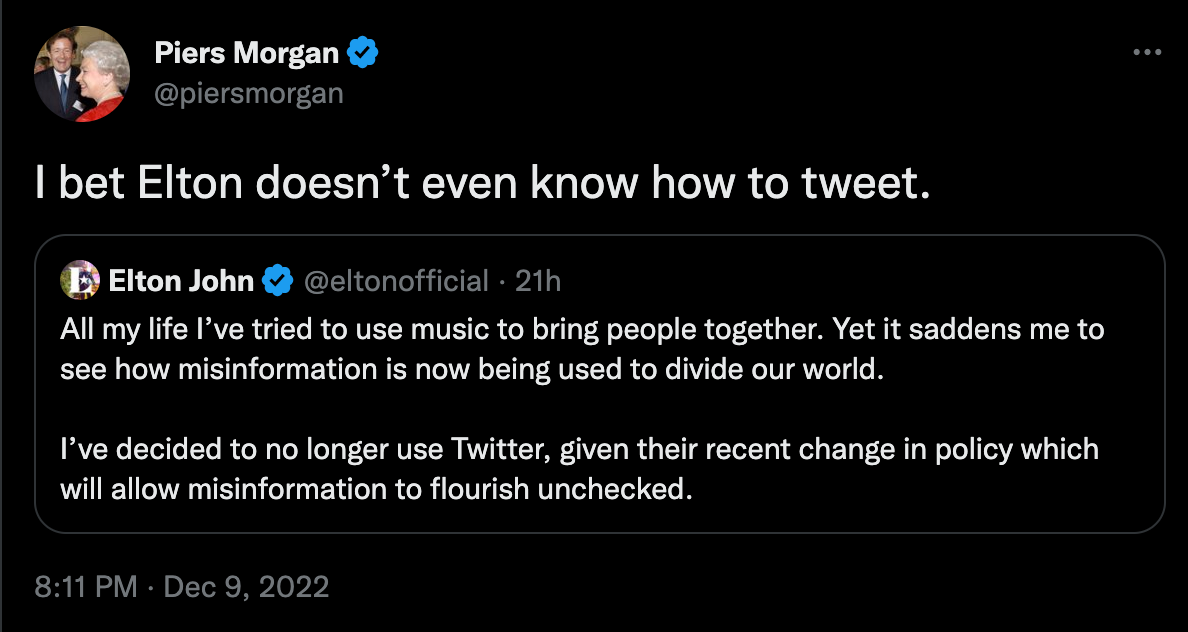Screen dimensions: 1188x632
Task: Open the @eltonofficial handle link
Action: [x=395, y=281]
